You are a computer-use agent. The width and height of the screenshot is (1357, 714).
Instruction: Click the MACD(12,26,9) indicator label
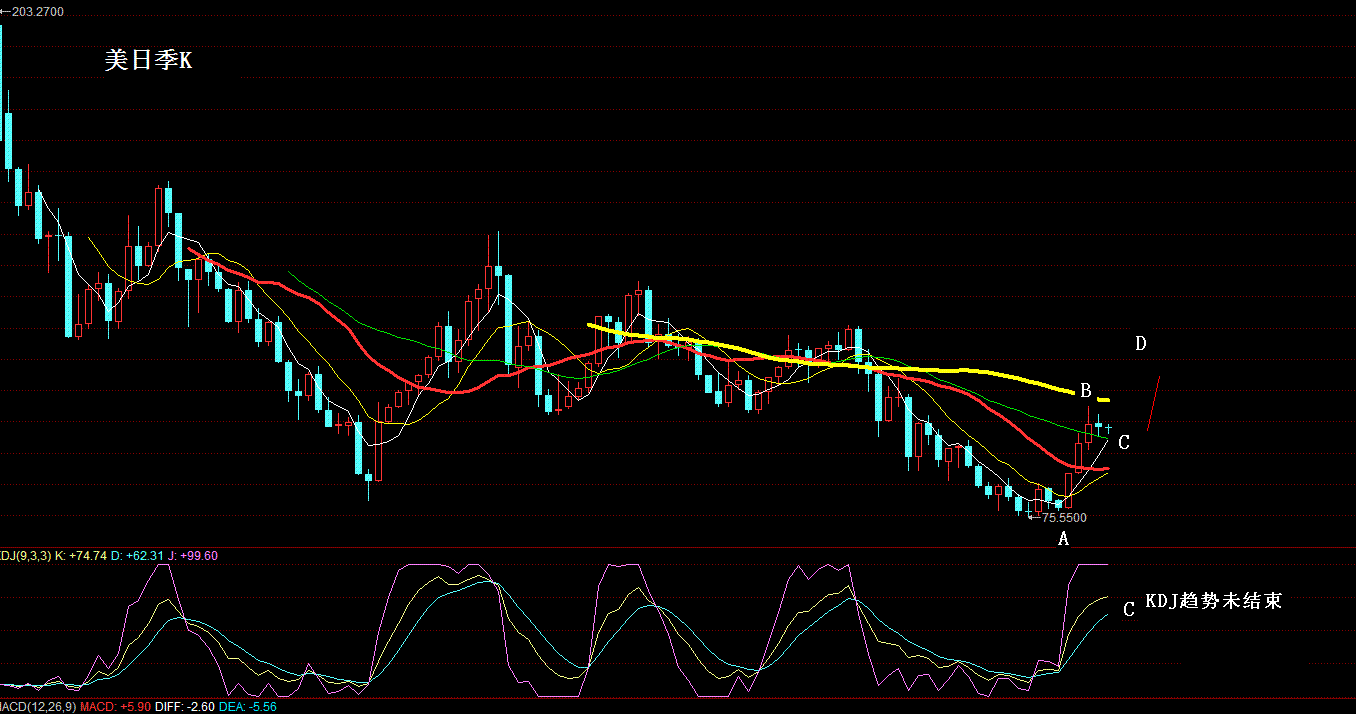coord(38,706)
